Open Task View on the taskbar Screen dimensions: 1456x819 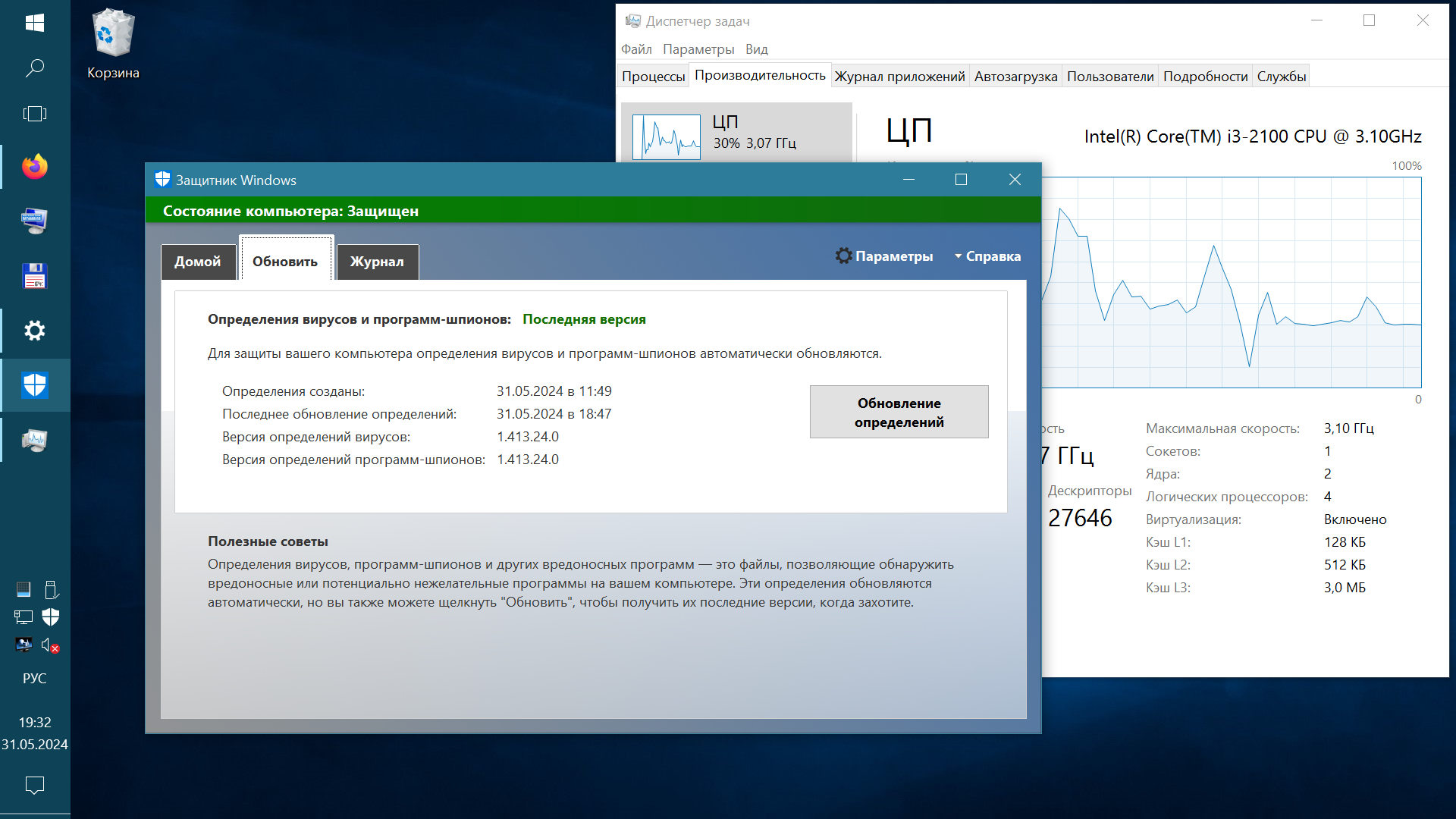tap(35, 114)
